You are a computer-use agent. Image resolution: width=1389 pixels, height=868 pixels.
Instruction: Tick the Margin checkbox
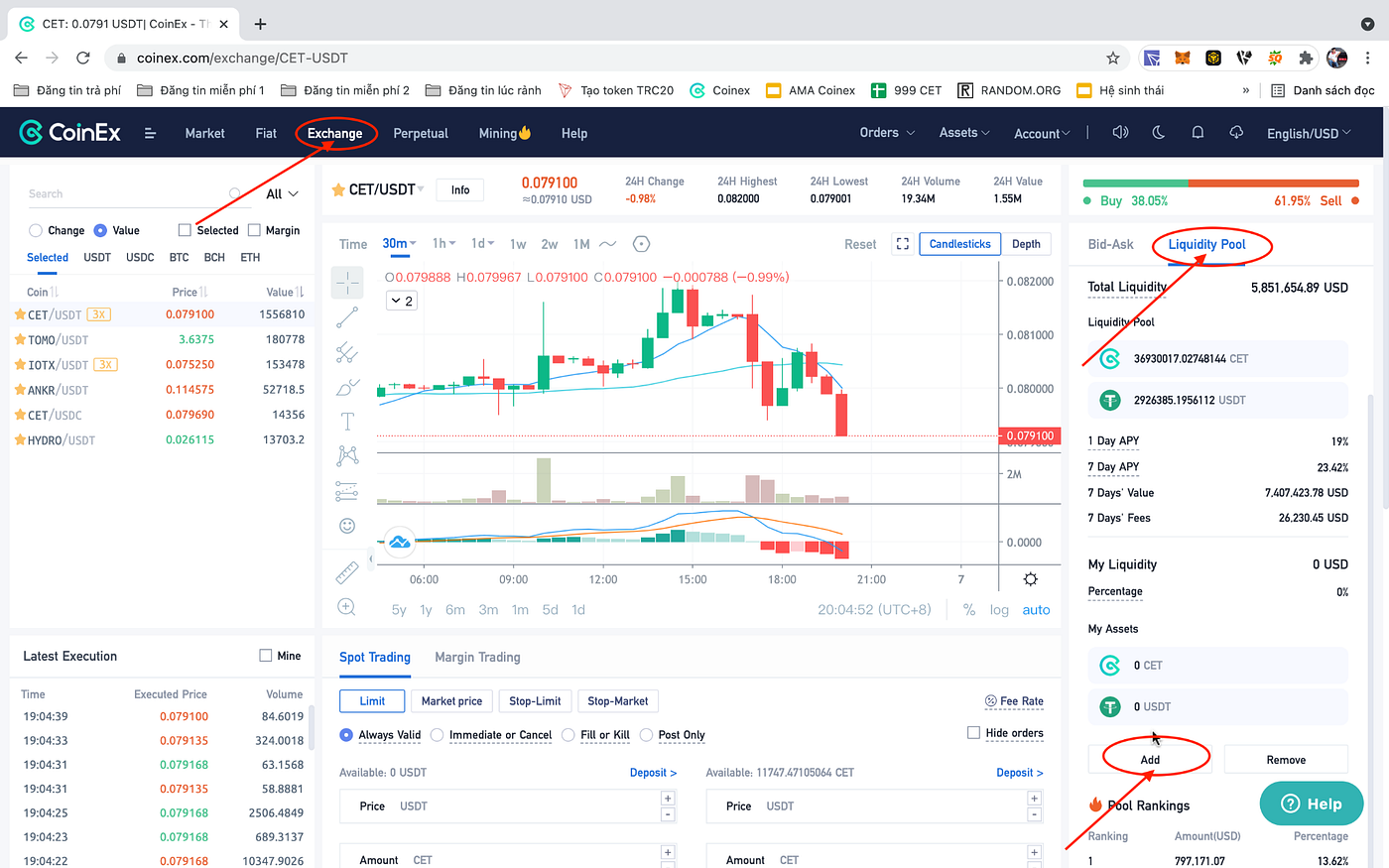pyautogui.click(x=254, y=230)
